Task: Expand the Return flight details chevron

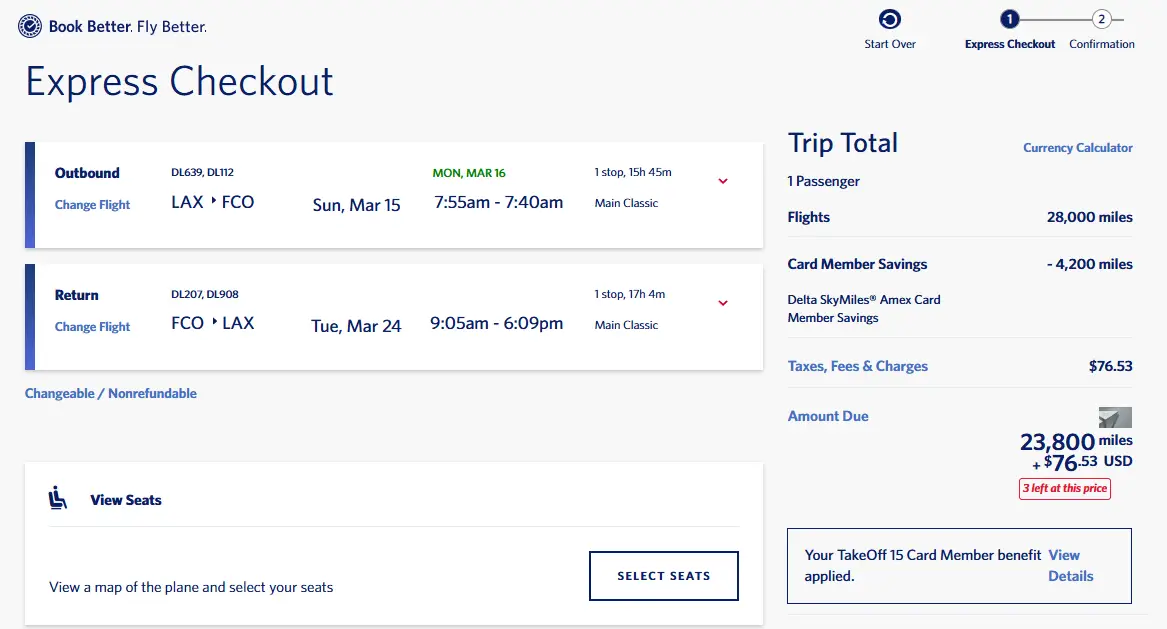Action: coord(723,303)
